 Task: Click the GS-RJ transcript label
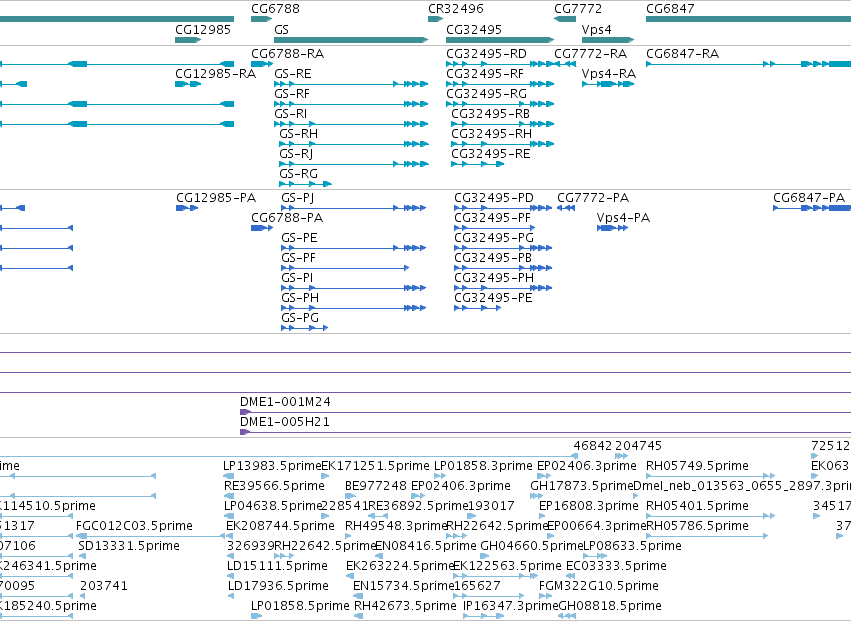coord(296,154)
